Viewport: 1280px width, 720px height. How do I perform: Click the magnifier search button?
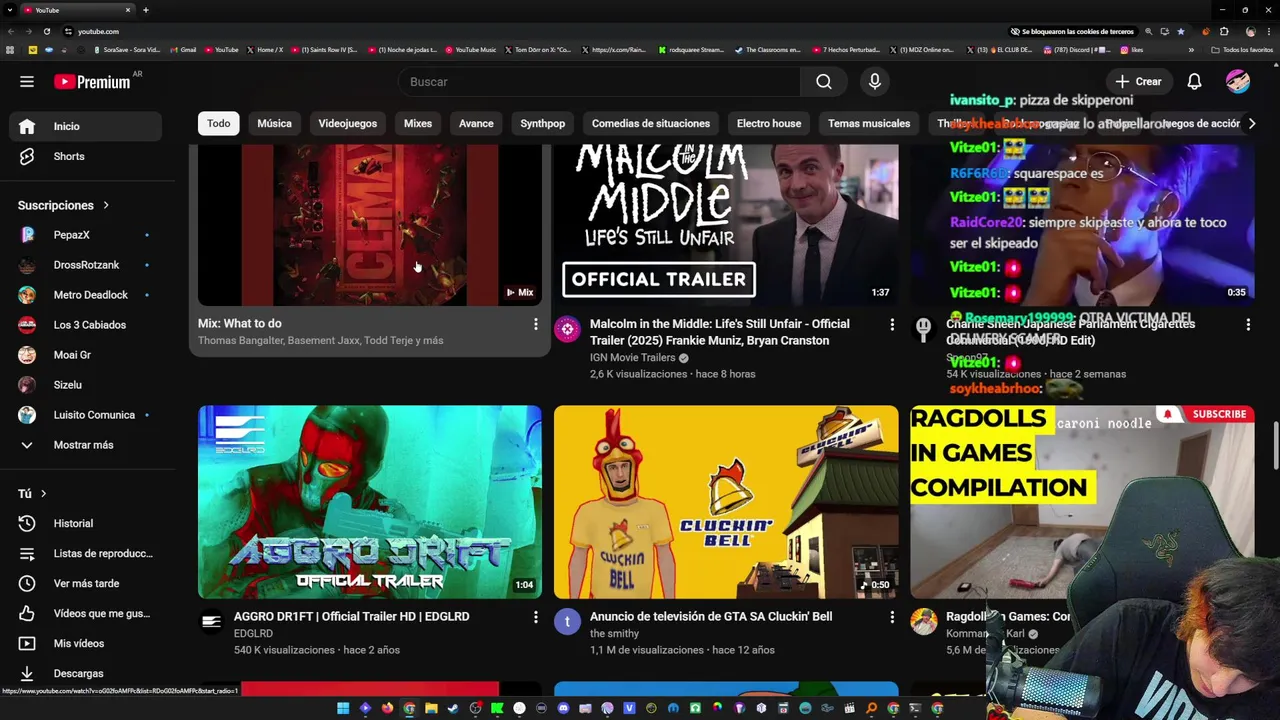pyautogui.click(x=824, y=82)
